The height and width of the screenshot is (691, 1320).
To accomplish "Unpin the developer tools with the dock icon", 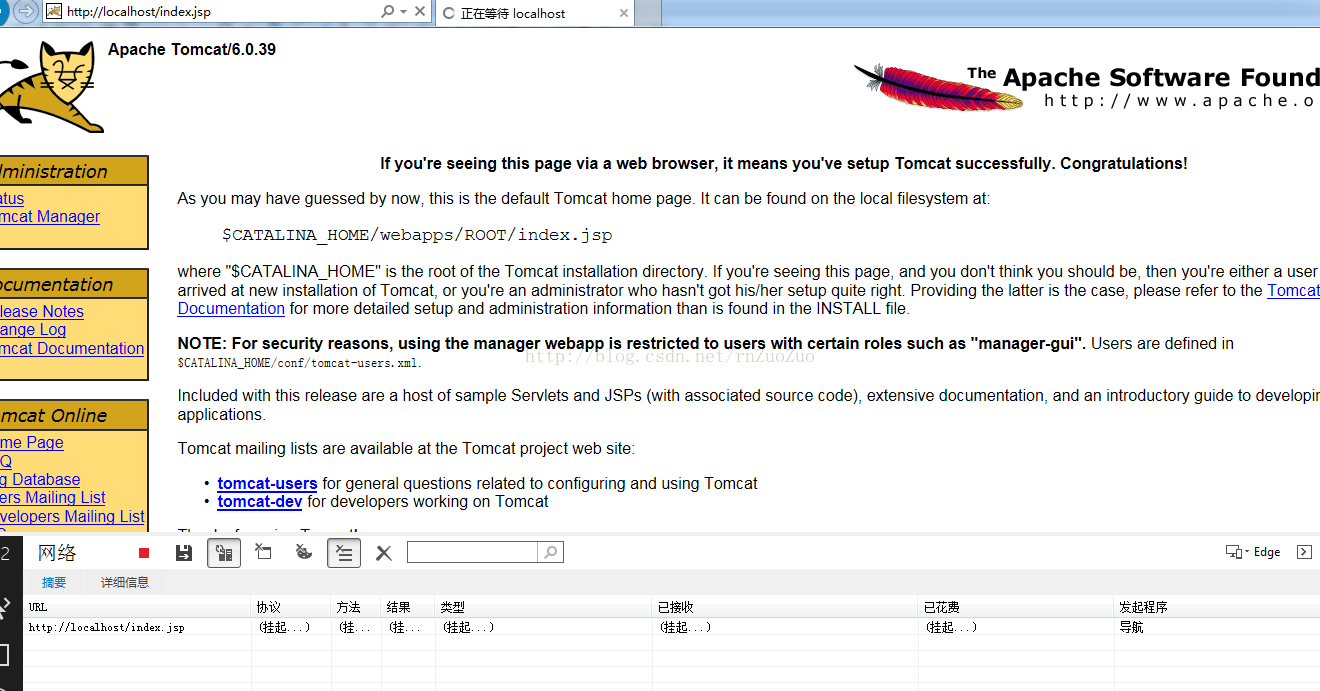I will coord(1304,552).
